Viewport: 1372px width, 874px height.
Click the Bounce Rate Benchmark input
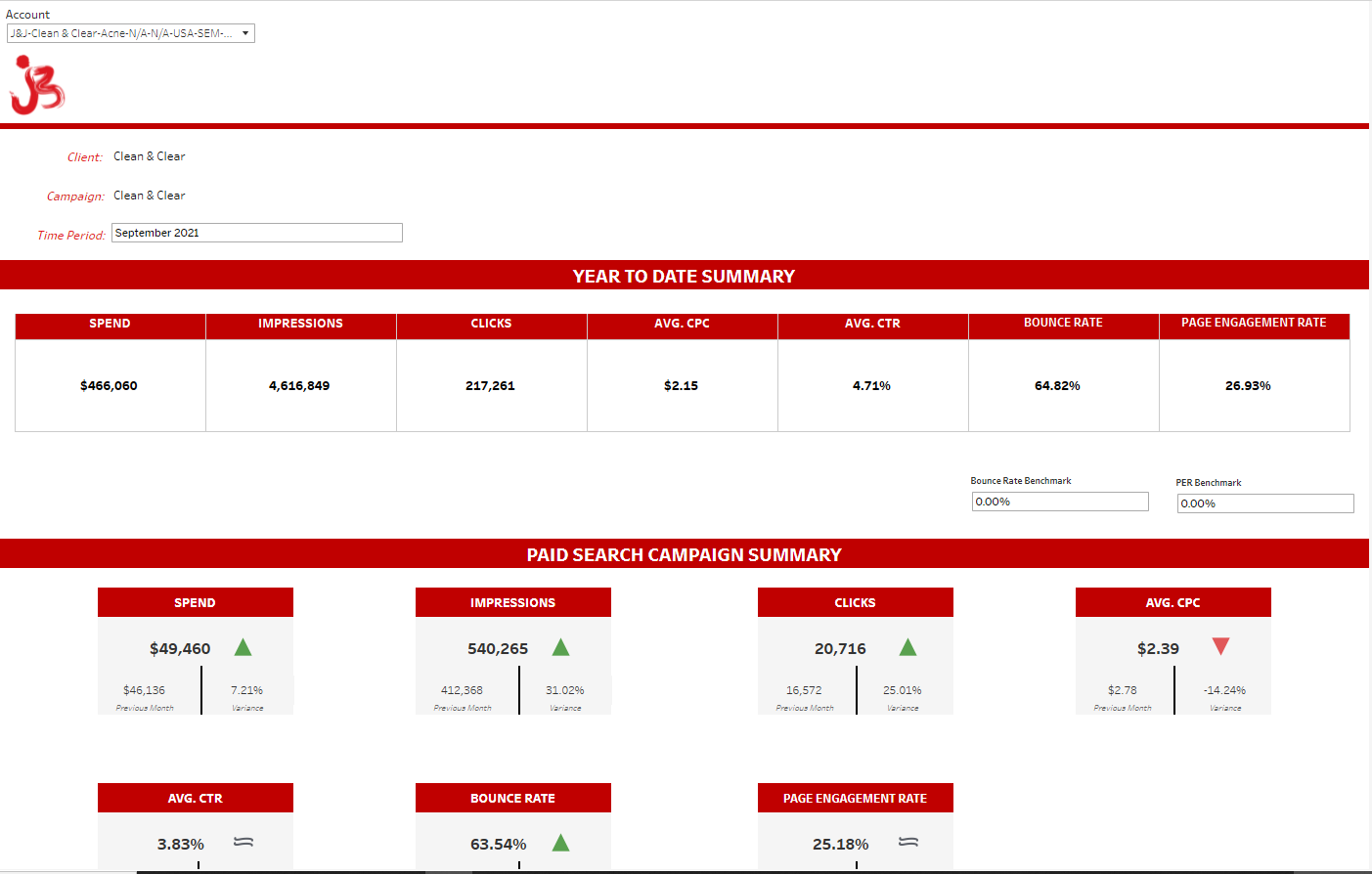pos(1060,502)
